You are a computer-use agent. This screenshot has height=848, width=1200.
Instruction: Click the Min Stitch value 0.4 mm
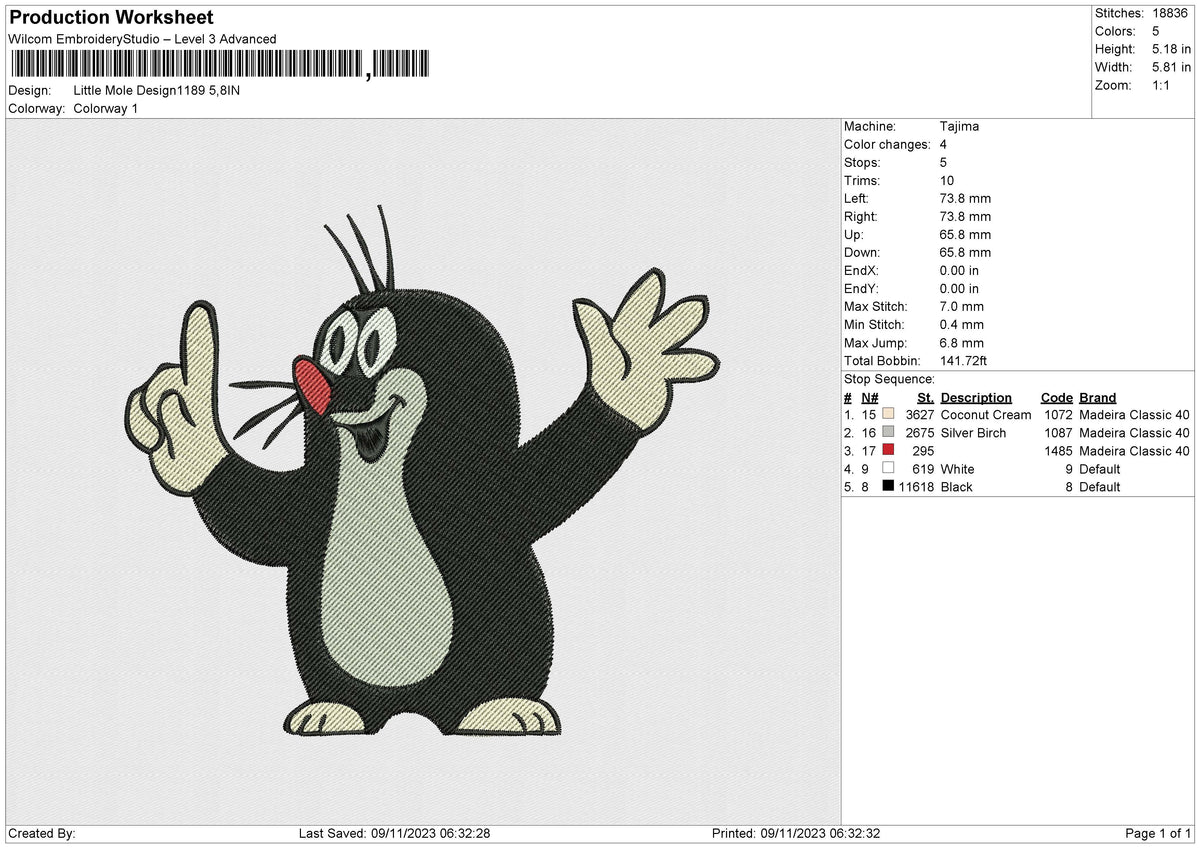pyautogui.click(x=962, y=324)
